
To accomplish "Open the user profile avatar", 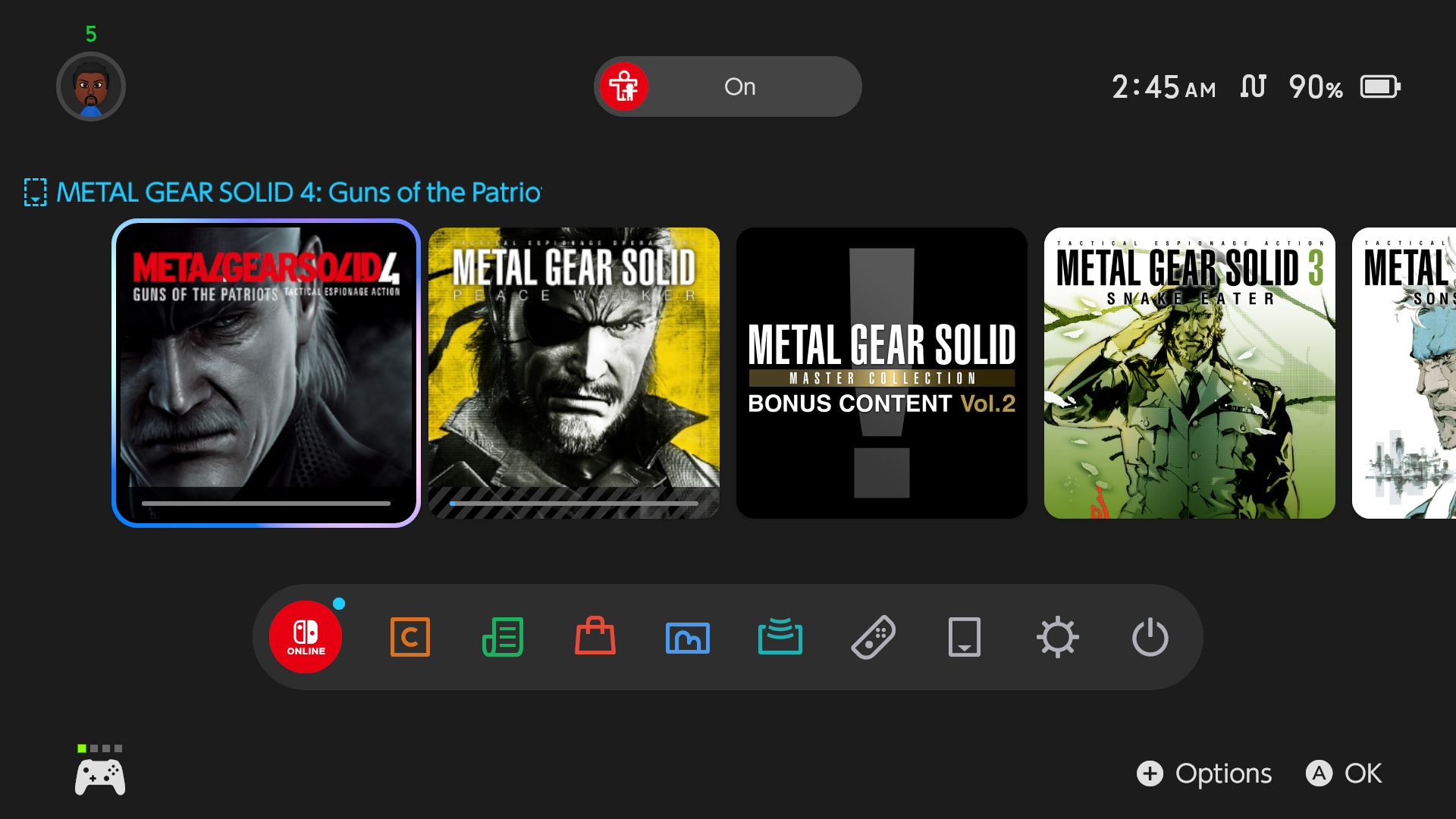I will (91, 86).
